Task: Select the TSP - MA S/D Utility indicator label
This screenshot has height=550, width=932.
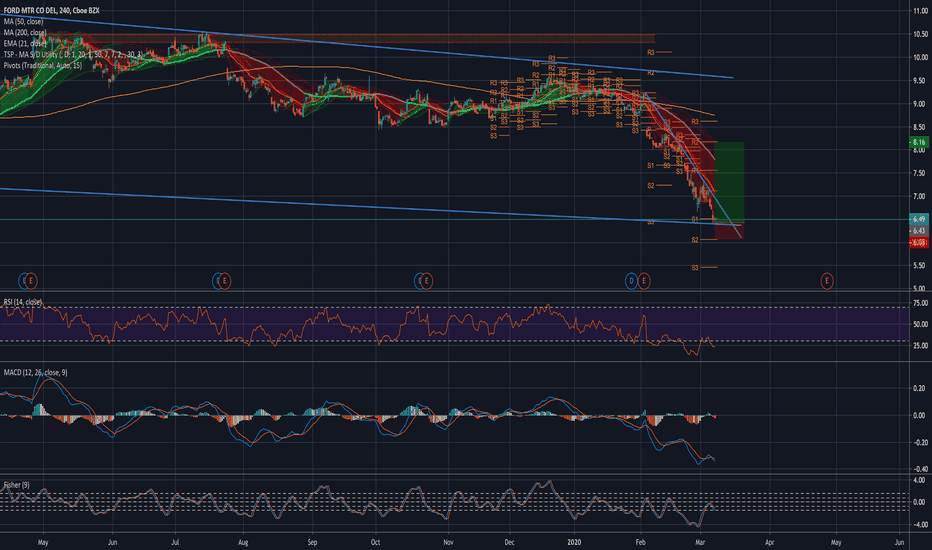Action: pyautogui.click(x=73, y=54)
